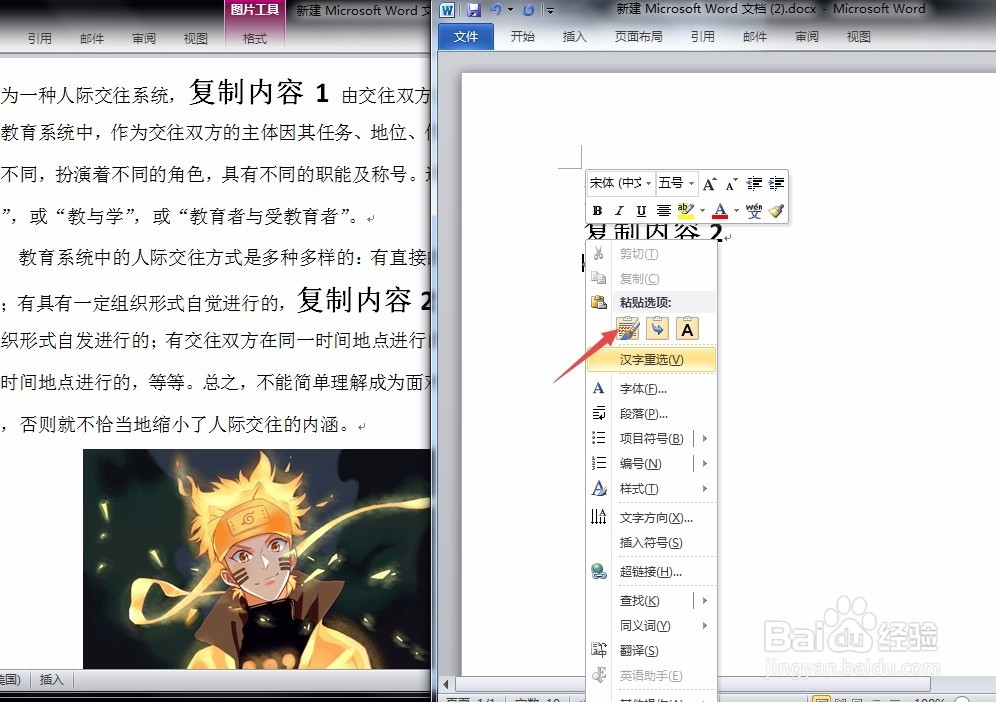Shrink font size in mini toolbar

click(x=731, y=184)
